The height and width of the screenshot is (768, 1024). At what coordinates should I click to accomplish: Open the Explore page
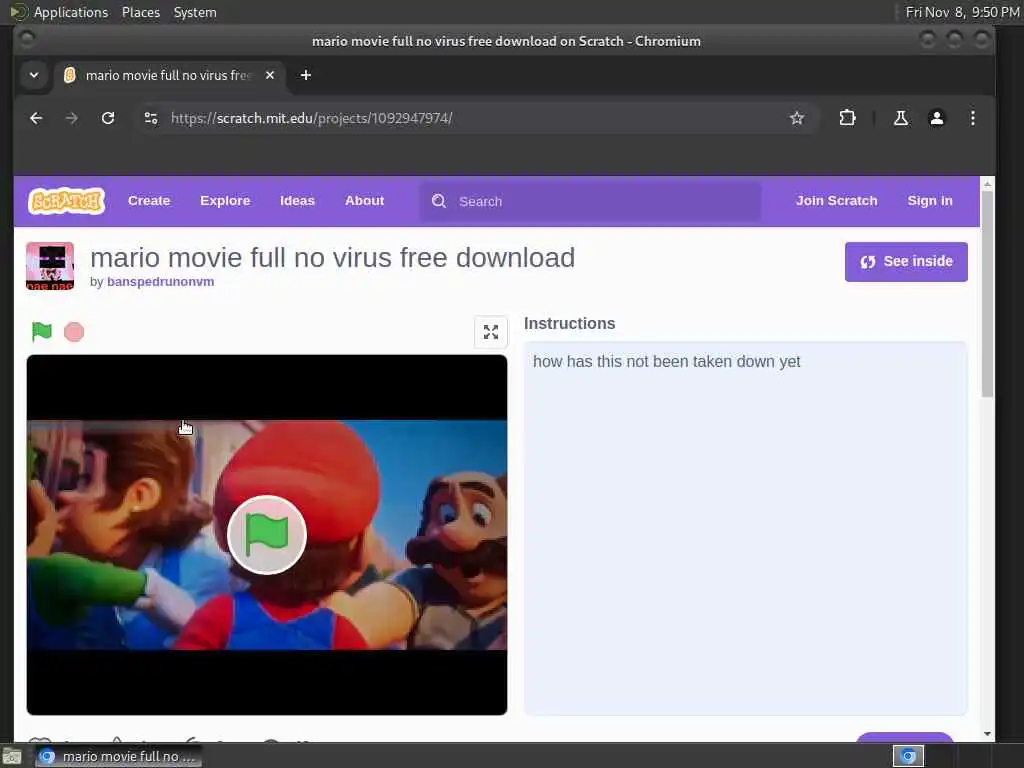(225, 201)
